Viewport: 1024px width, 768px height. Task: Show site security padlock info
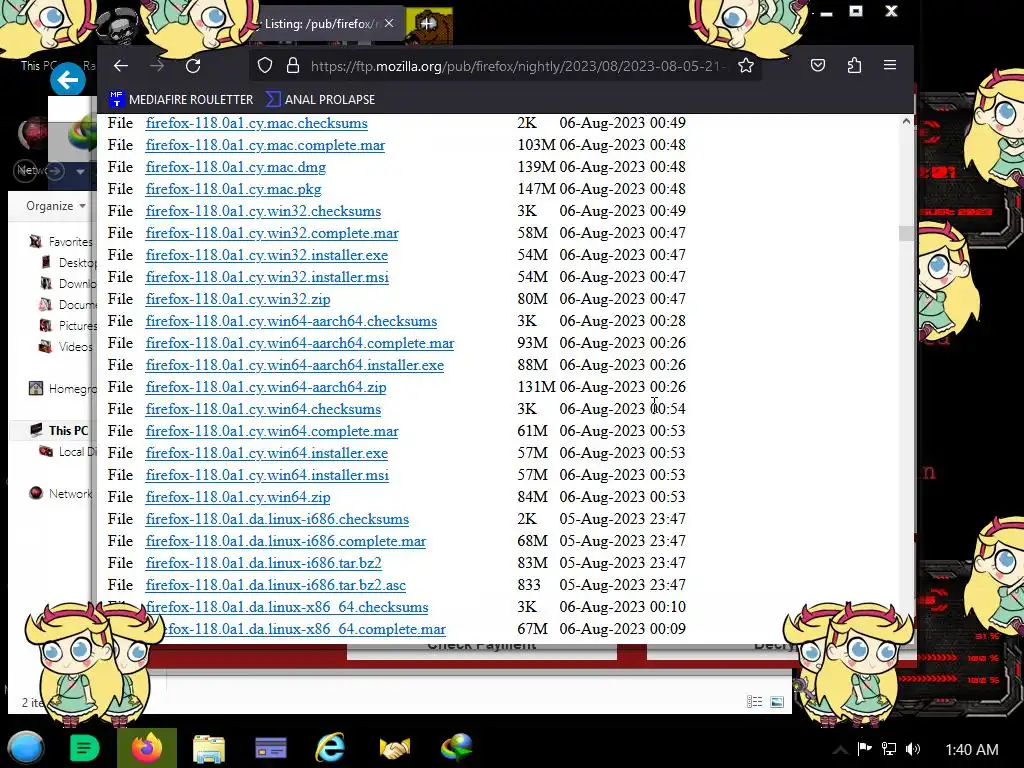click(x=293, y=66)
